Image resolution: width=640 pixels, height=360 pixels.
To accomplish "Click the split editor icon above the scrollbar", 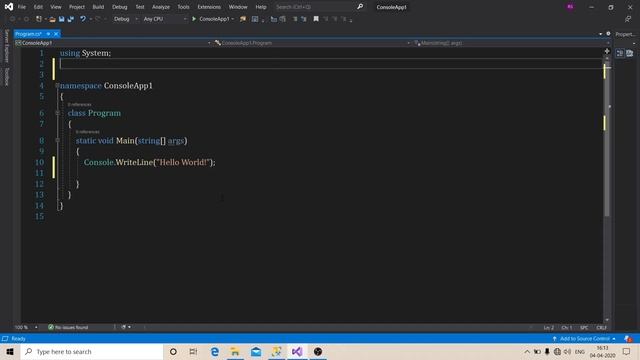I will 607,51.
